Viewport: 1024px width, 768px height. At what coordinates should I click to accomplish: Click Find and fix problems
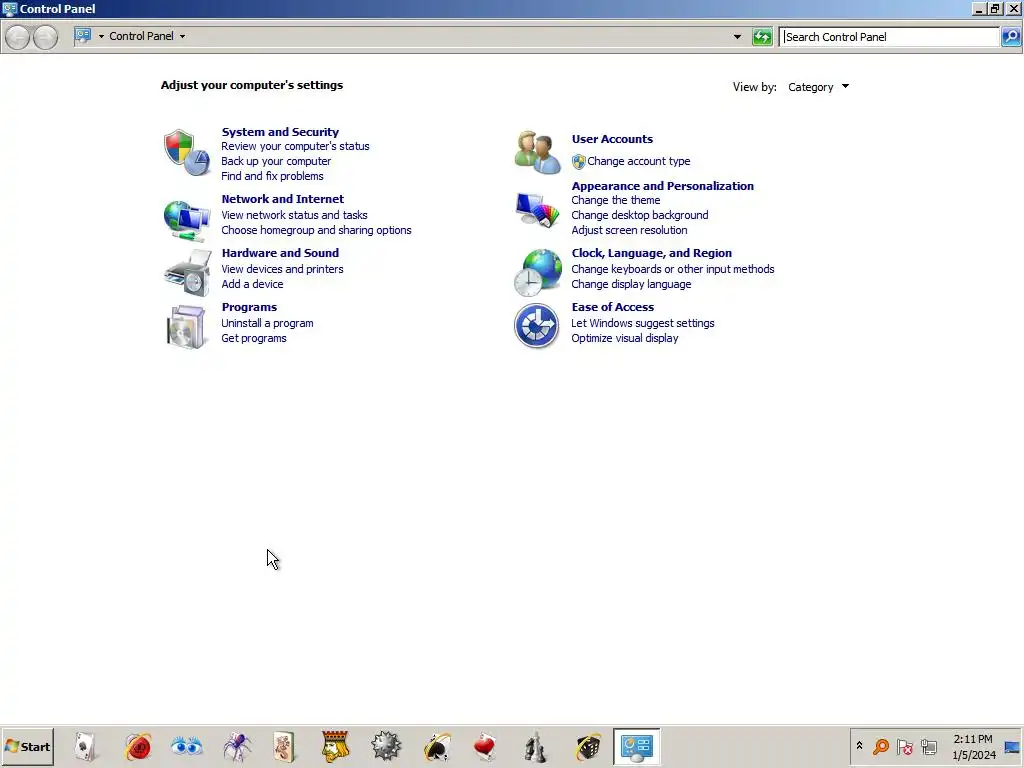click(272, 176)
